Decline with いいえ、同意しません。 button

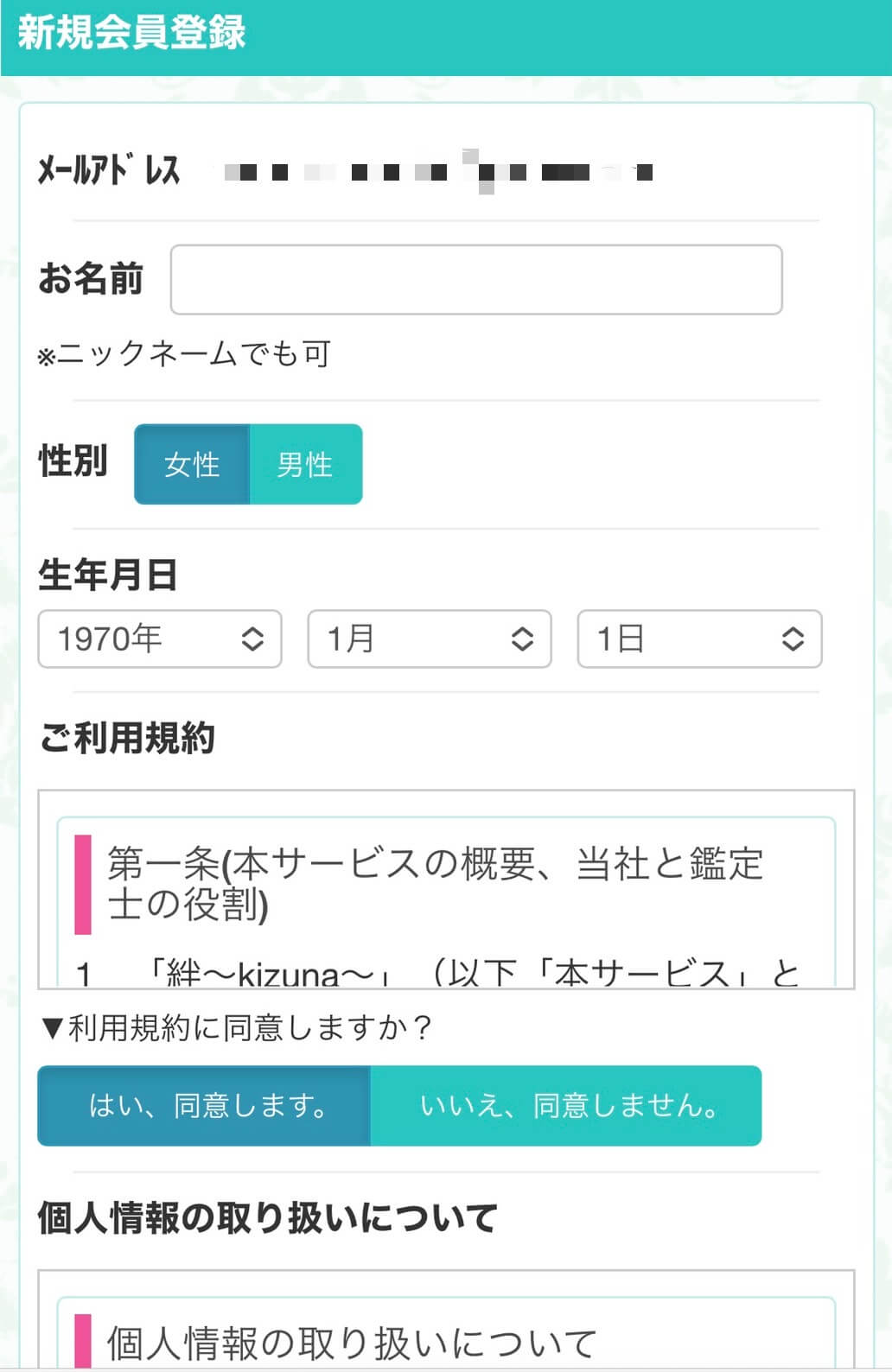point(566,1106)
